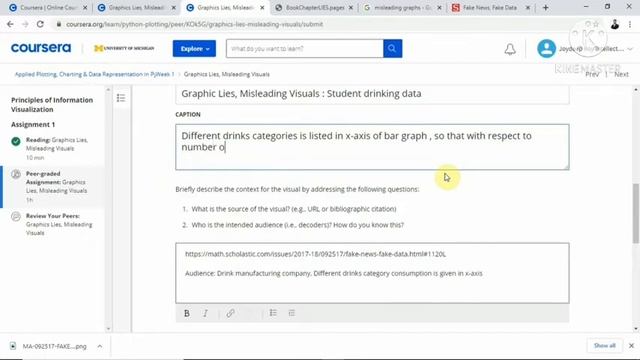Click the page vertical scrollbar thumb
The height and width of the screenshot is (360, 640).
[x=636, y=213]
